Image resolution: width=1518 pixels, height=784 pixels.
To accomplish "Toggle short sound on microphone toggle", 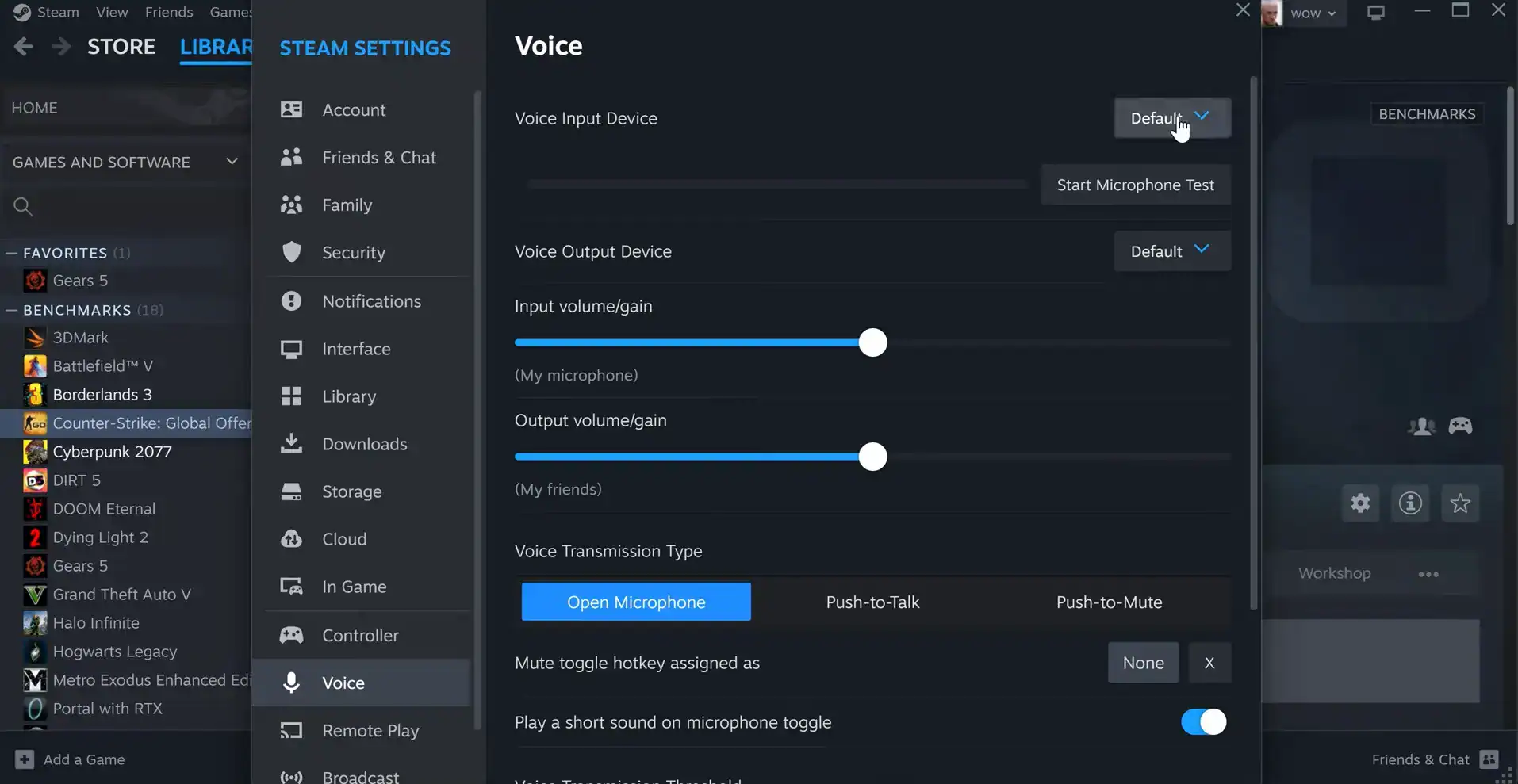I will pyautogui.click(x=1203, y=722).
